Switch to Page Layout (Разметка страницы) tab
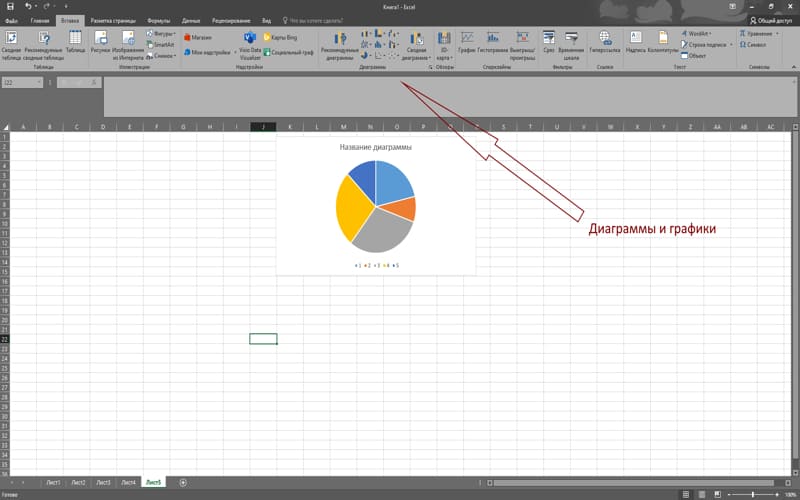The width and height of the screenshot is (800, 500). coord(113,21)
